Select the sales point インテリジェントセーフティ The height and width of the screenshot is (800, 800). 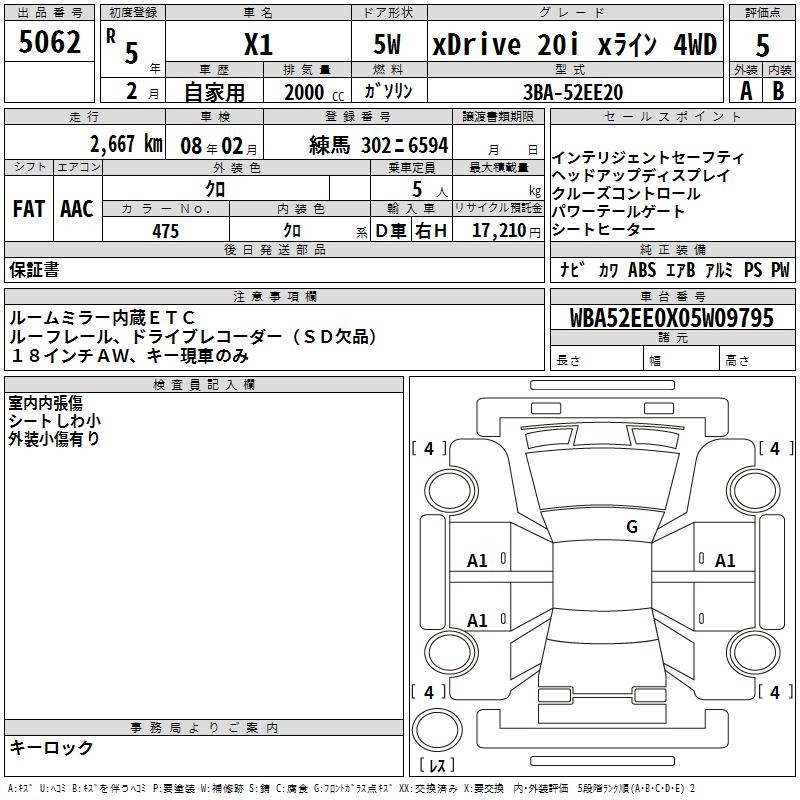coord(647,157)
